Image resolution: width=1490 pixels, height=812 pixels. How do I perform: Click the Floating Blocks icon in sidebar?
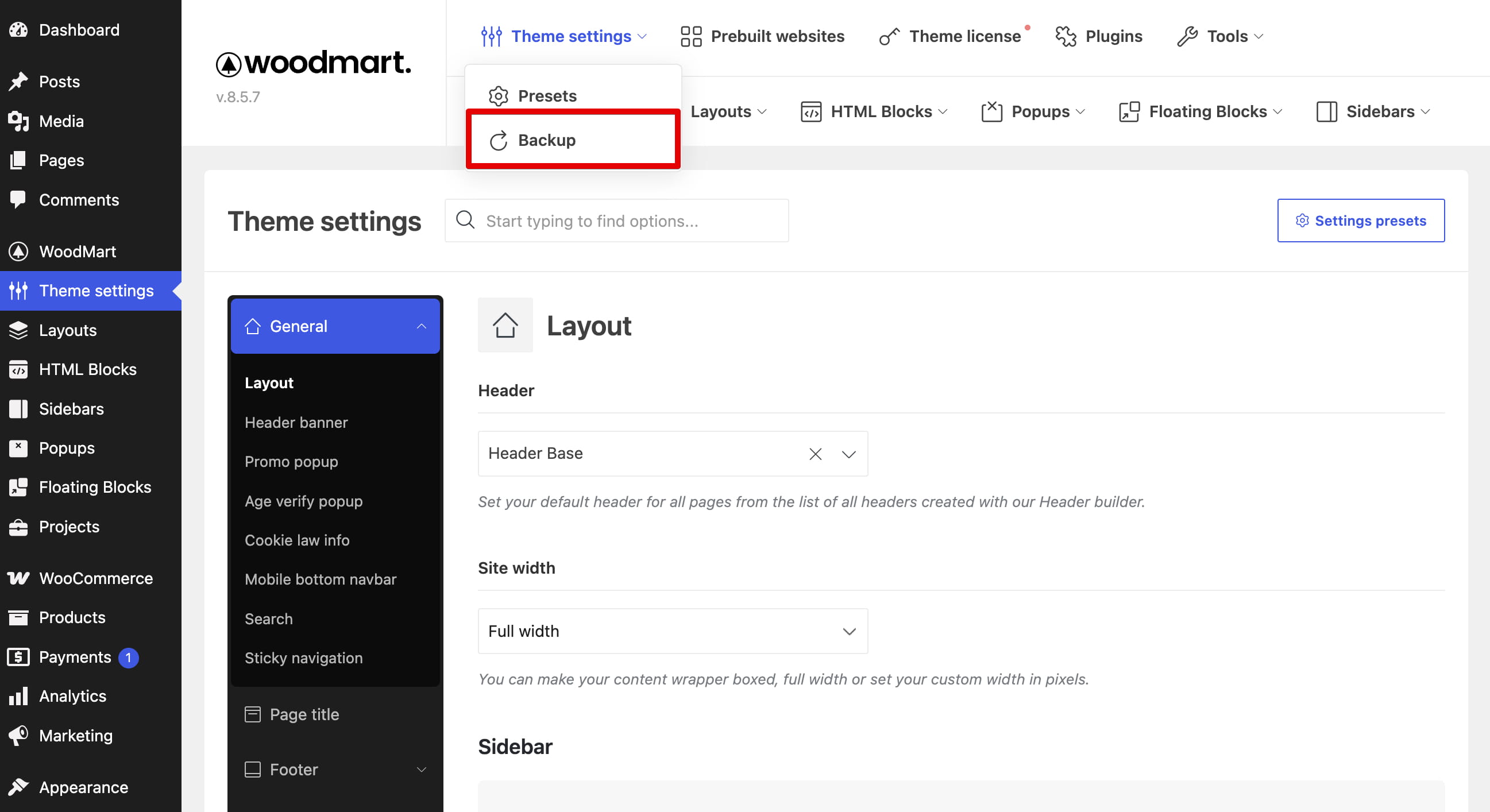(x=18, y=487)
